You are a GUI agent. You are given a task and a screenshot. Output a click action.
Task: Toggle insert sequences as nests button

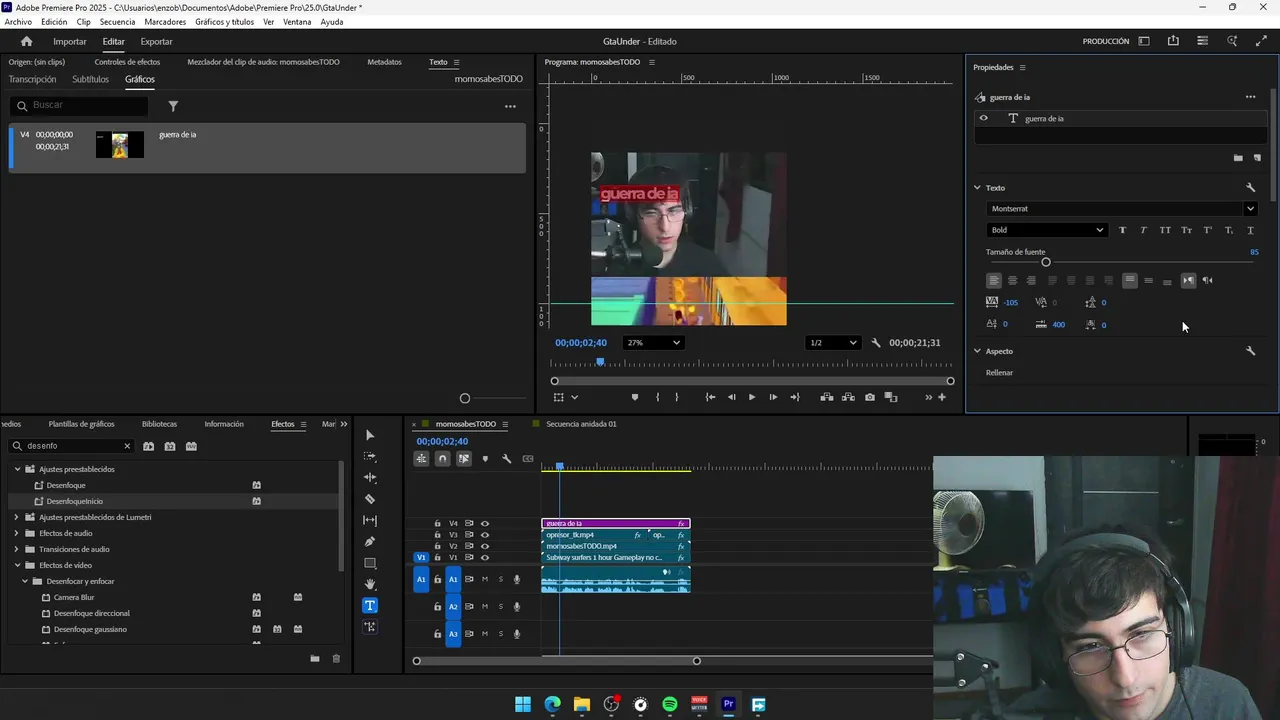coord(421,459)
